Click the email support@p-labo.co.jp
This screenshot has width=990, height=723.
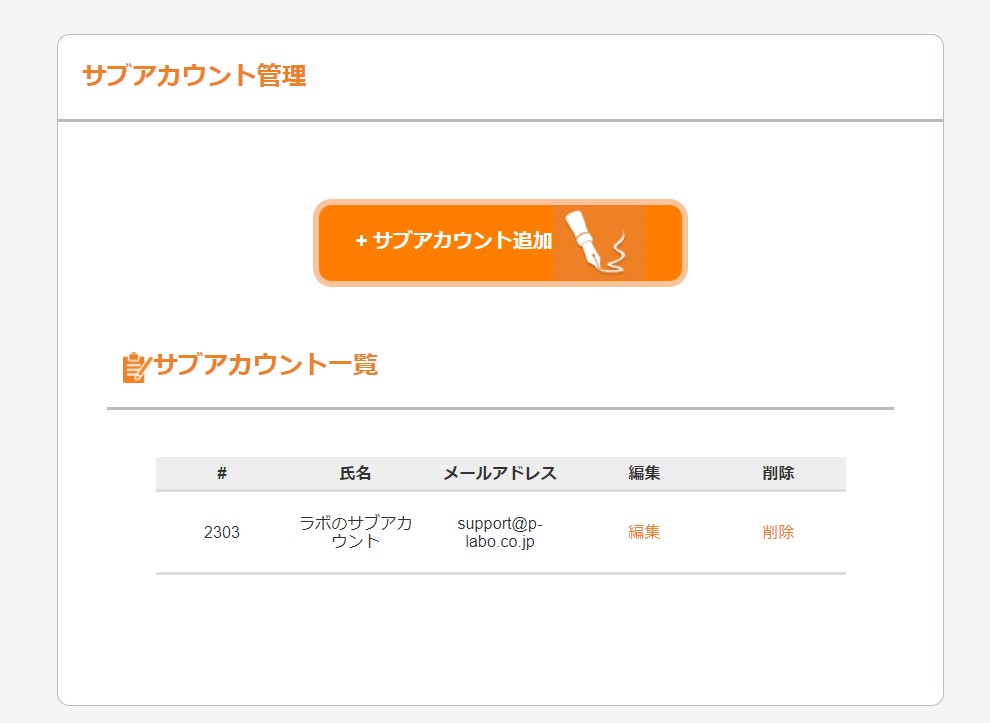click(x=500, y=532)
